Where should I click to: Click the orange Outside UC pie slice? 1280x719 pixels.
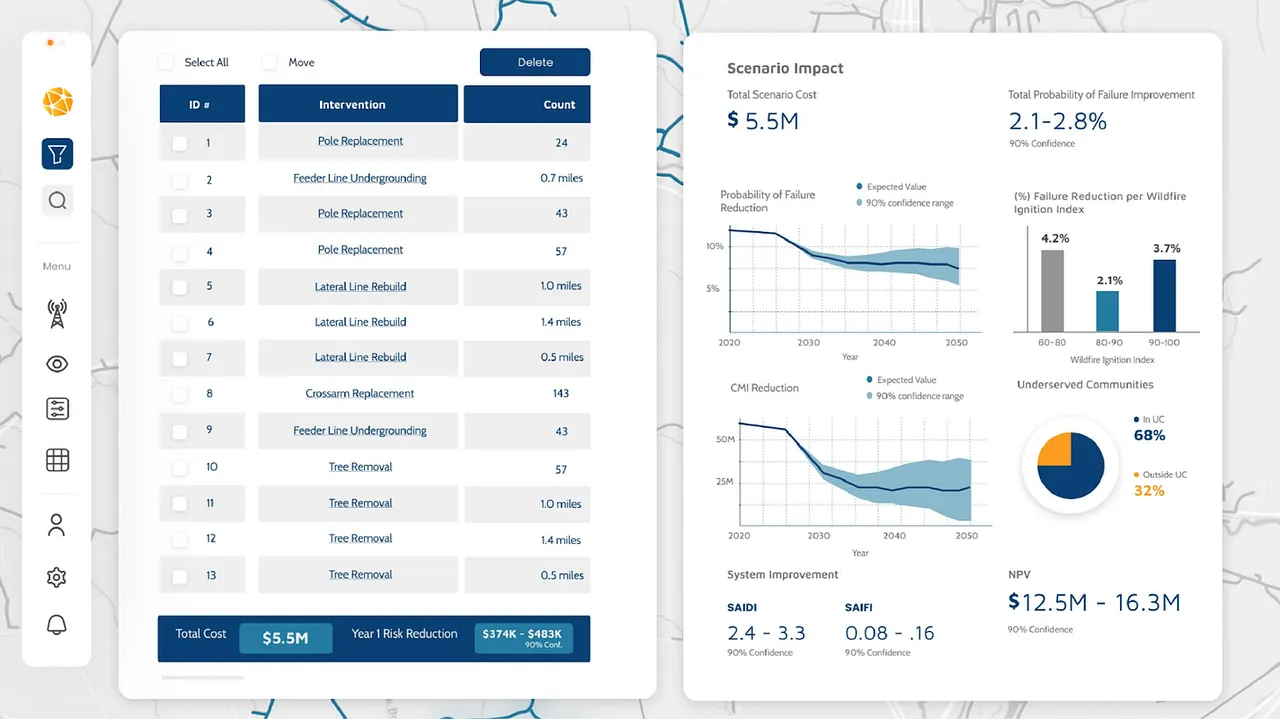pyautogui.click(x=1055, y=451)
